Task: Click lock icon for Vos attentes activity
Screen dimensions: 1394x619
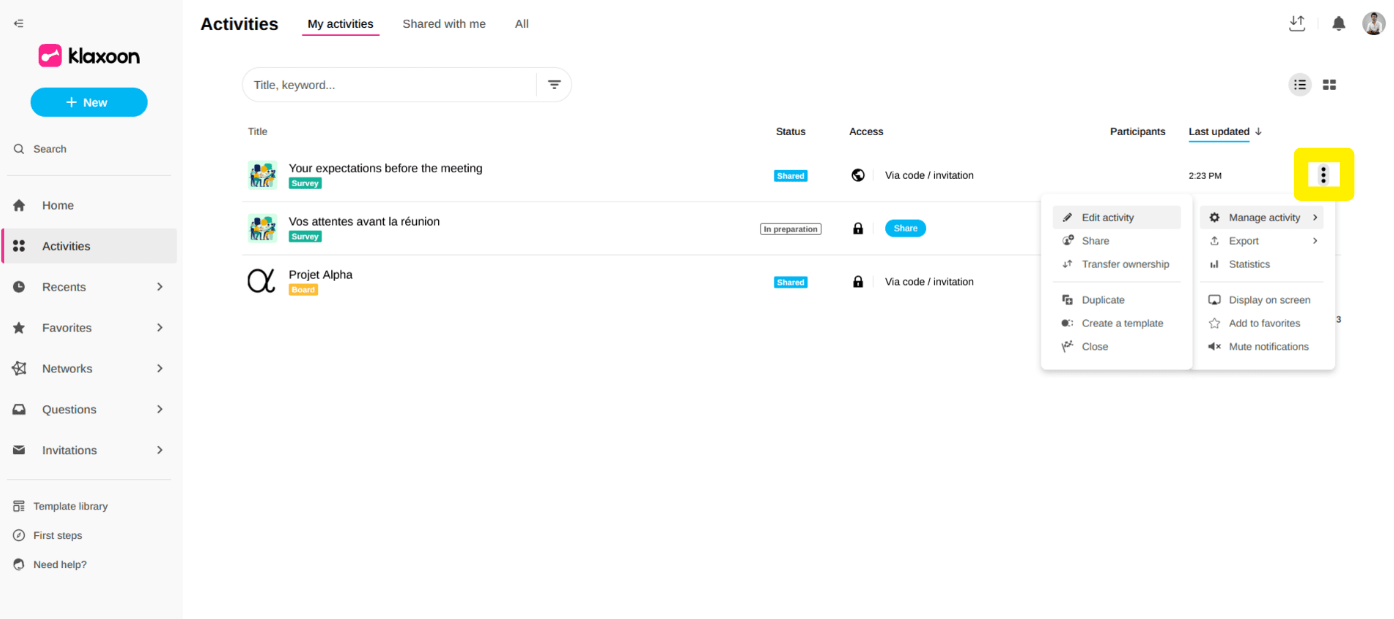Action: click(858, 228)
